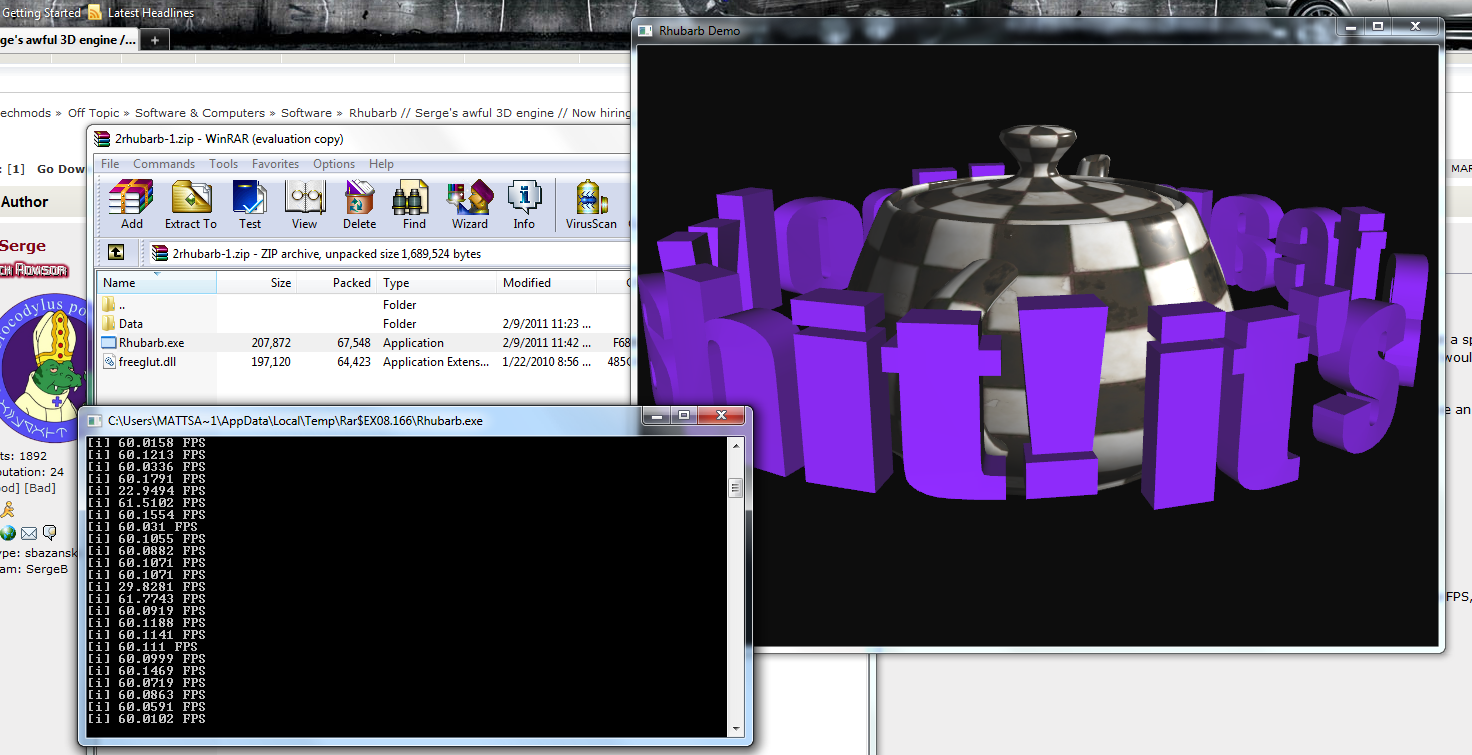Select the Rhubarb.exe size value 207,872

(x=271, y=343)
